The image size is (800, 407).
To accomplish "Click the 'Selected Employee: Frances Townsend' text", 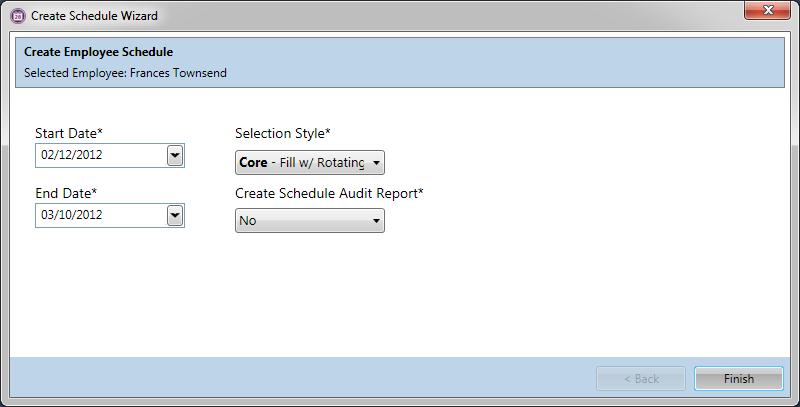I will (125, 73).
